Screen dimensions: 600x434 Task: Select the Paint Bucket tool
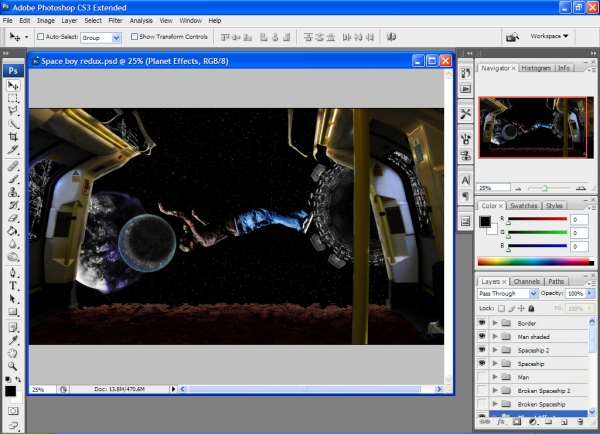coord(13,231)
